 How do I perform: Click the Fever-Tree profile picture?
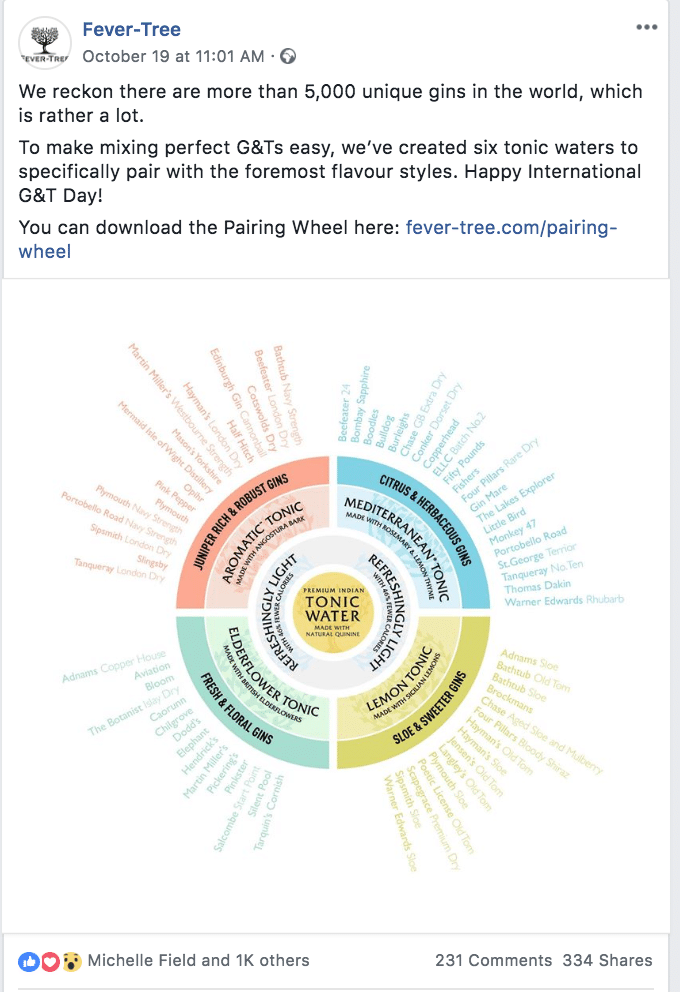44,42
